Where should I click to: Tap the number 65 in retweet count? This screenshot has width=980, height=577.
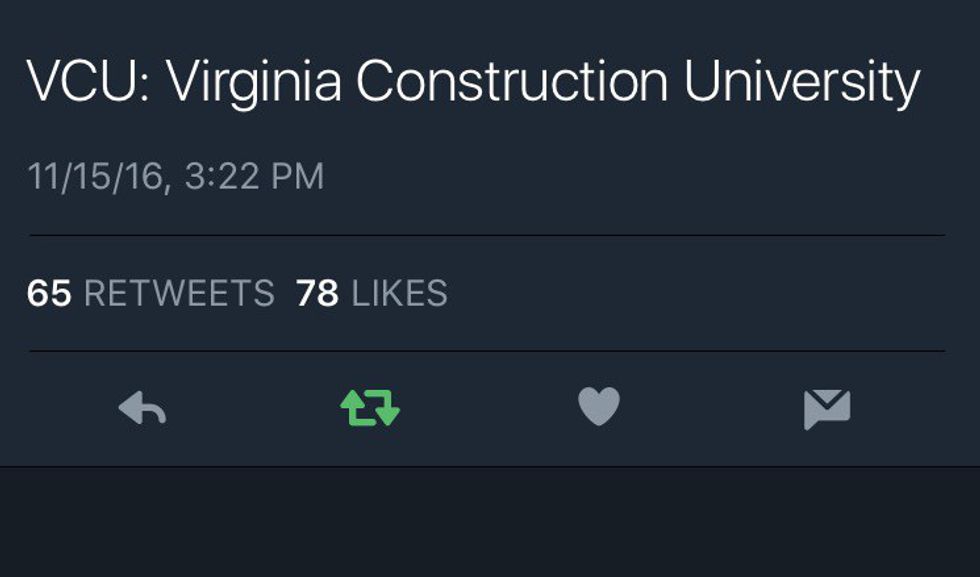[x=49, y=294]
